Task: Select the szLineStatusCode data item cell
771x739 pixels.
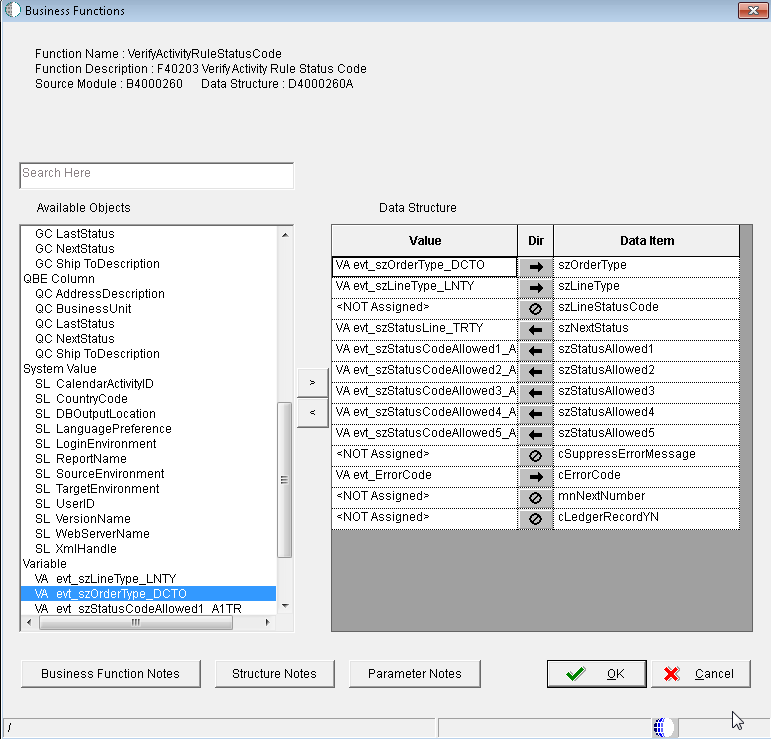Action: [x=647, y=309]
